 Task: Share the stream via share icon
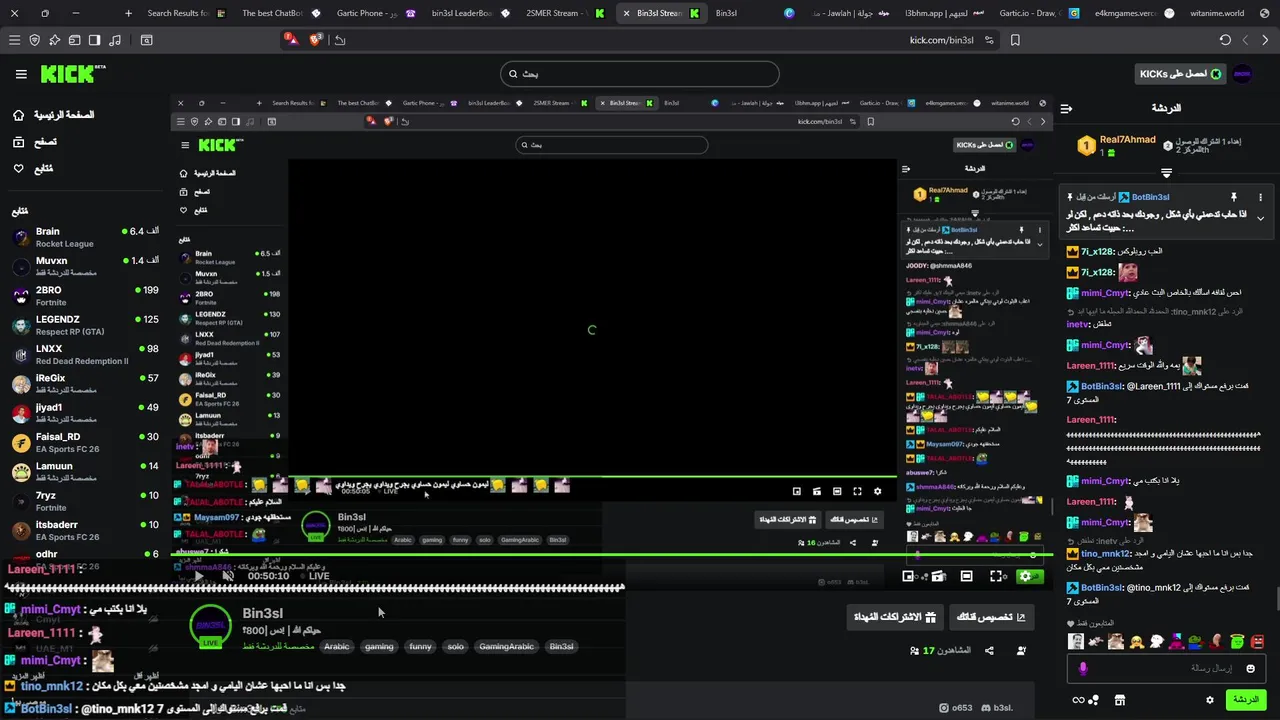989,650
